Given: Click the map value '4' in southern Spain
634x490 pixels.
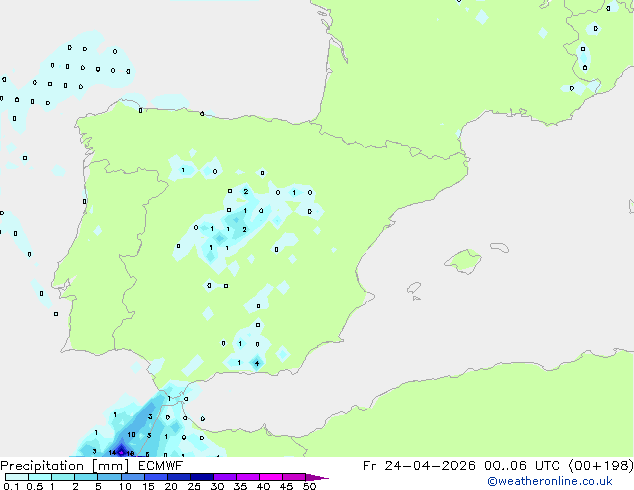Looking at the screenshot, I should (x=257, y=363).
